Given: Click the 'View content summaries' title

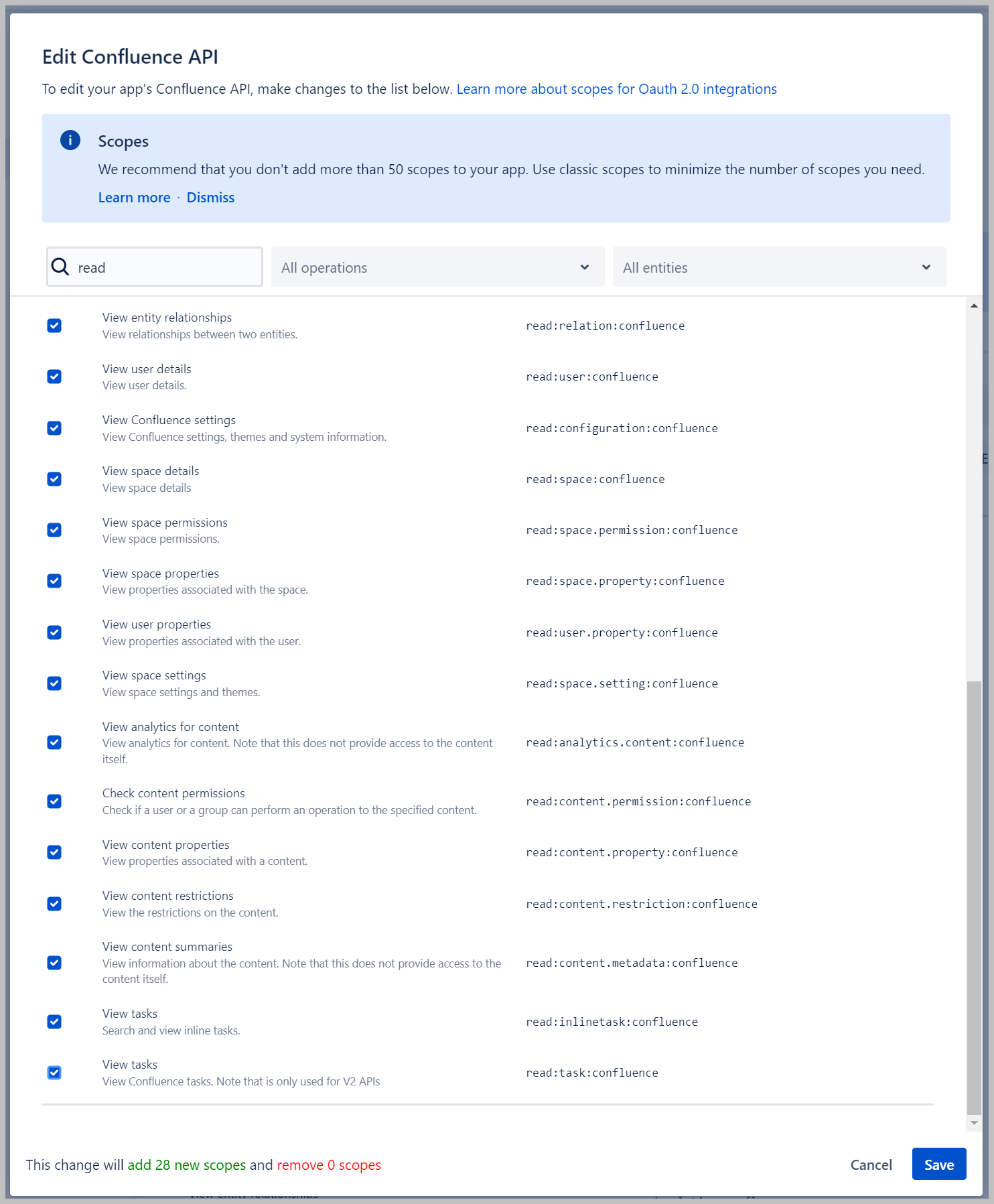Looking at the screenshot, I should pos(167,947).
